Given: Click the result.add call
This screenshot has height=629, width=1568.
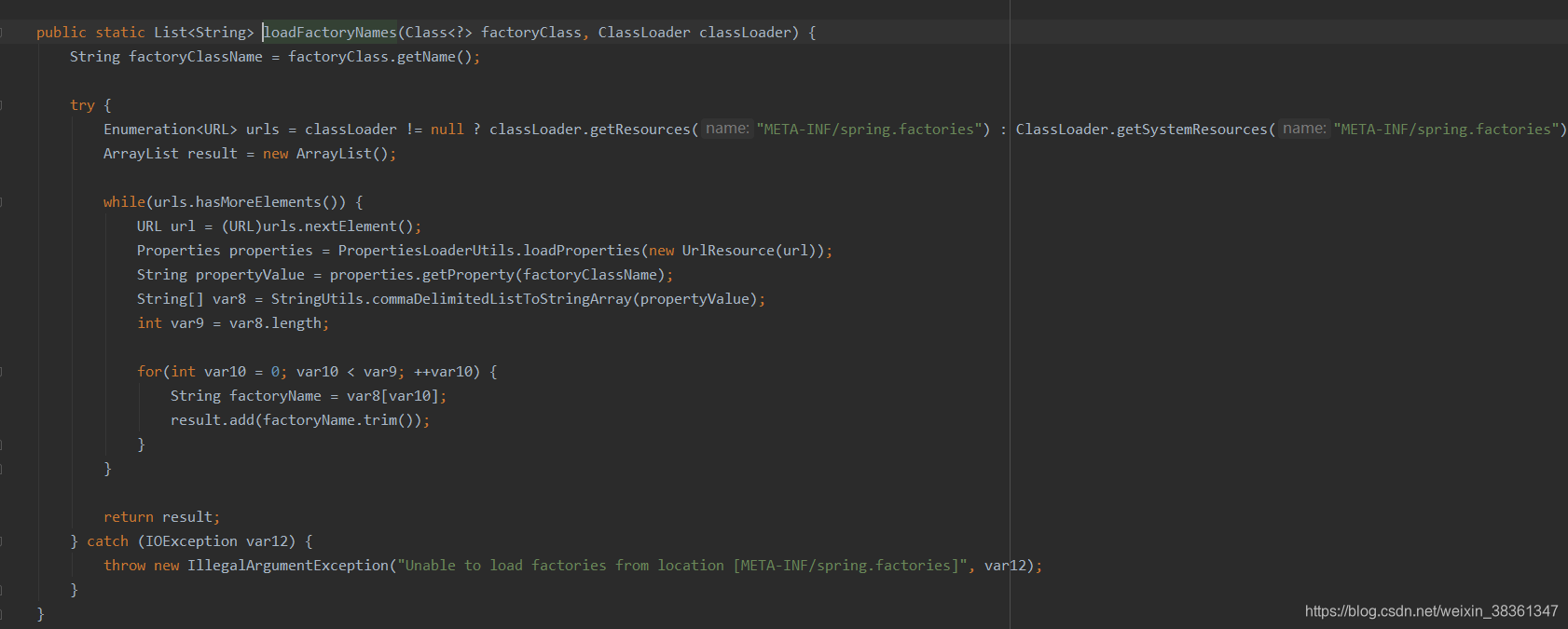Looking at the screenshot, I should (213, 420).
